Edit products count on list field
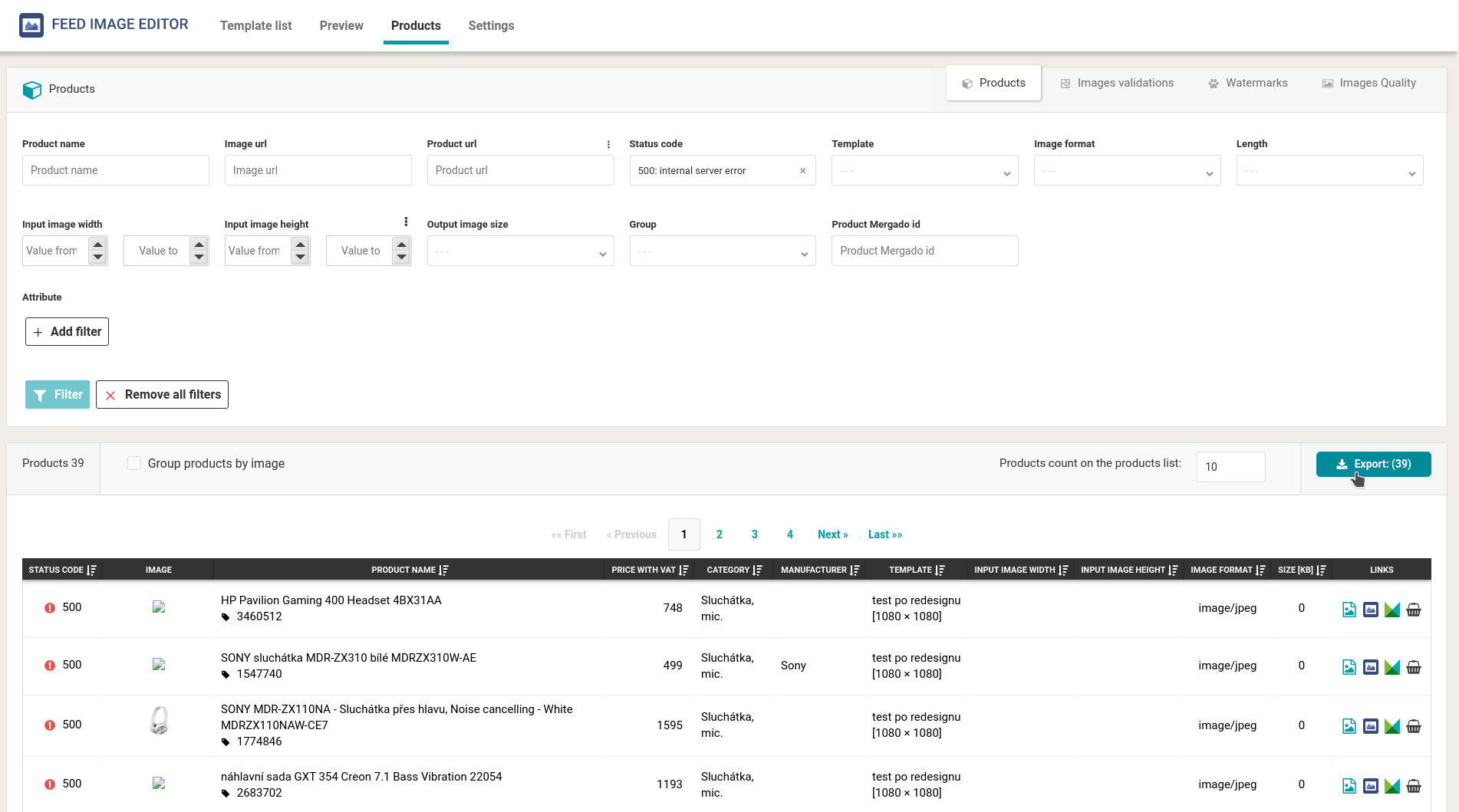1459x812 pixels. pyautogui.click(x=1230, y=466)
